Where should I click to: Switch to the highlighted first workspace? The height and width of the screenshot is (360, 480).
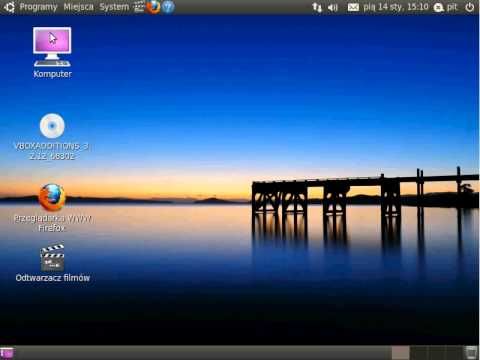point(400,353)
